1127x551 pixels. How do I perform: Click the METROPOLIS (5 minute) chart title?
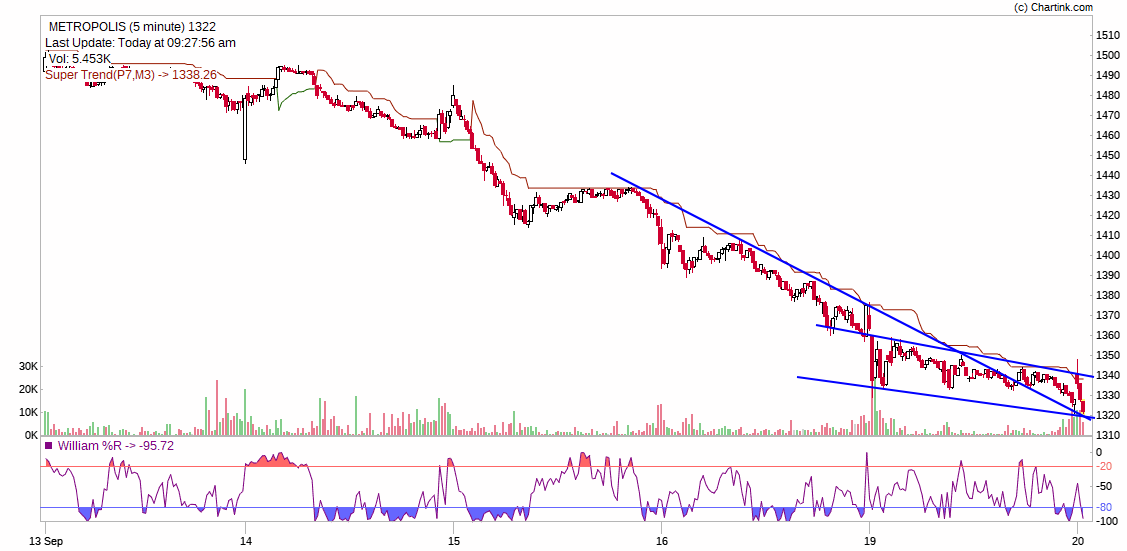click(132, 27)
